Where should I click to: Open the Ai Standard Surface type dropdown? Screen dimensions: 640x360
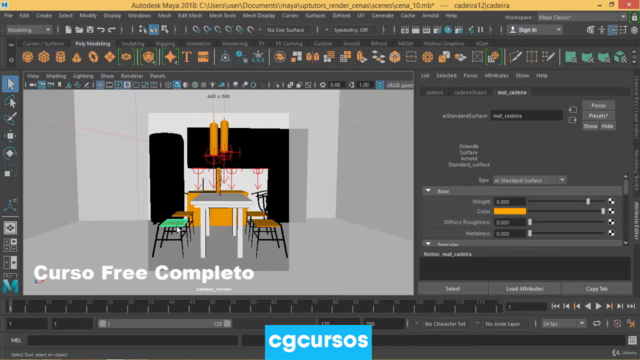(529, 180)
